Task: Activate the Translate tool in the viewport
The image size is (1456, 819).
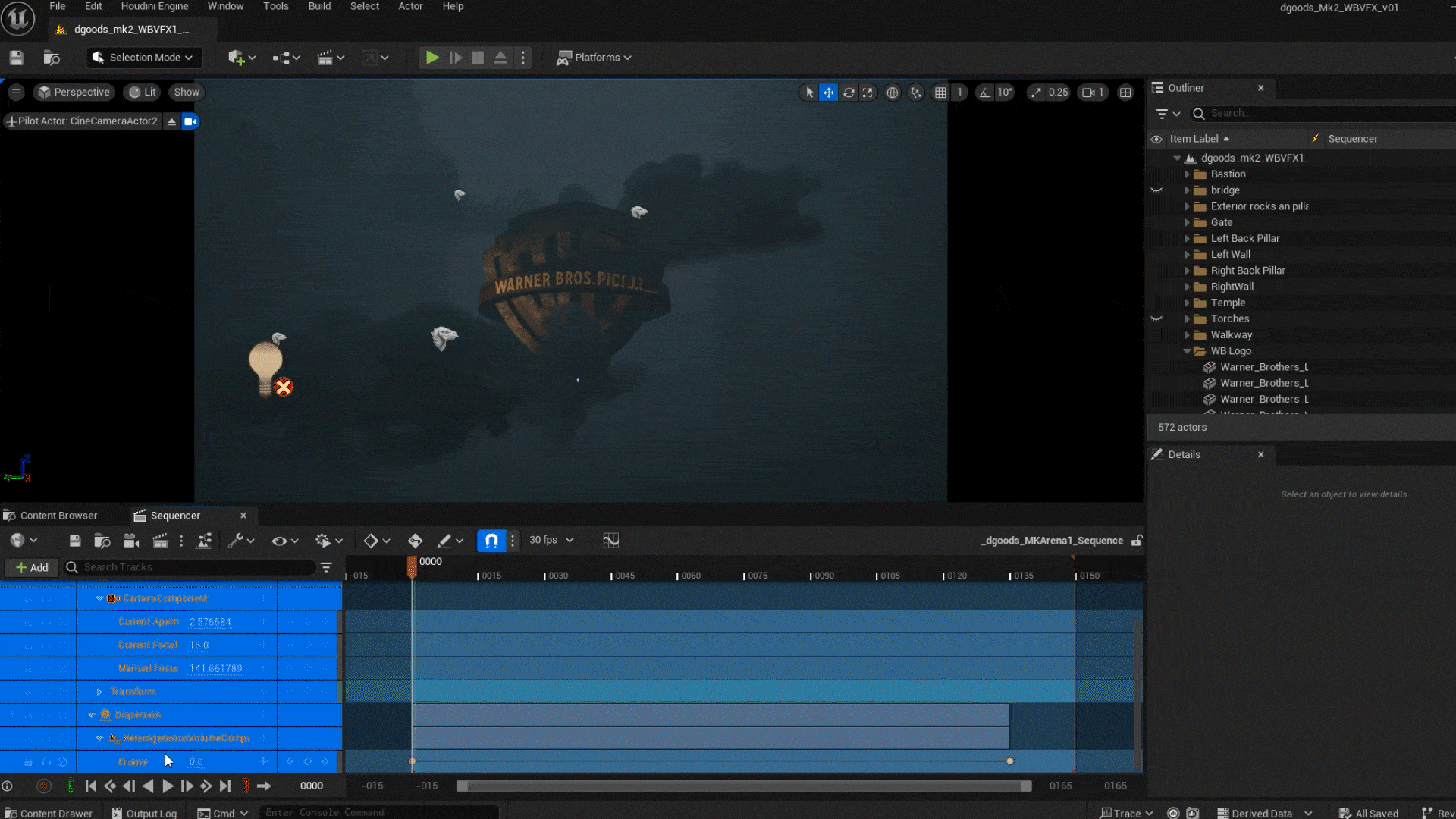Action: (x=829, y=93)
